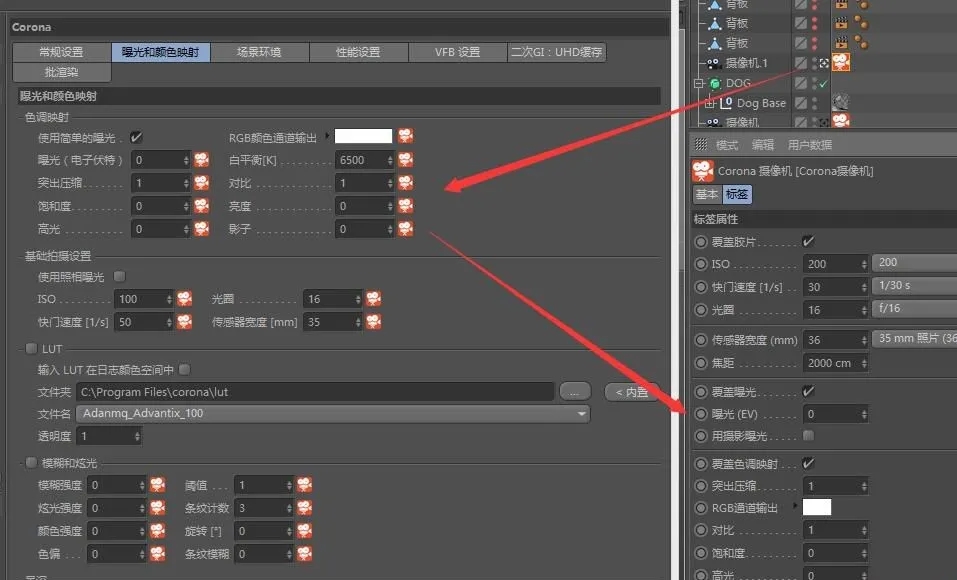
Task: Click the 文件夹 path input field
Action: click(315, 391)
